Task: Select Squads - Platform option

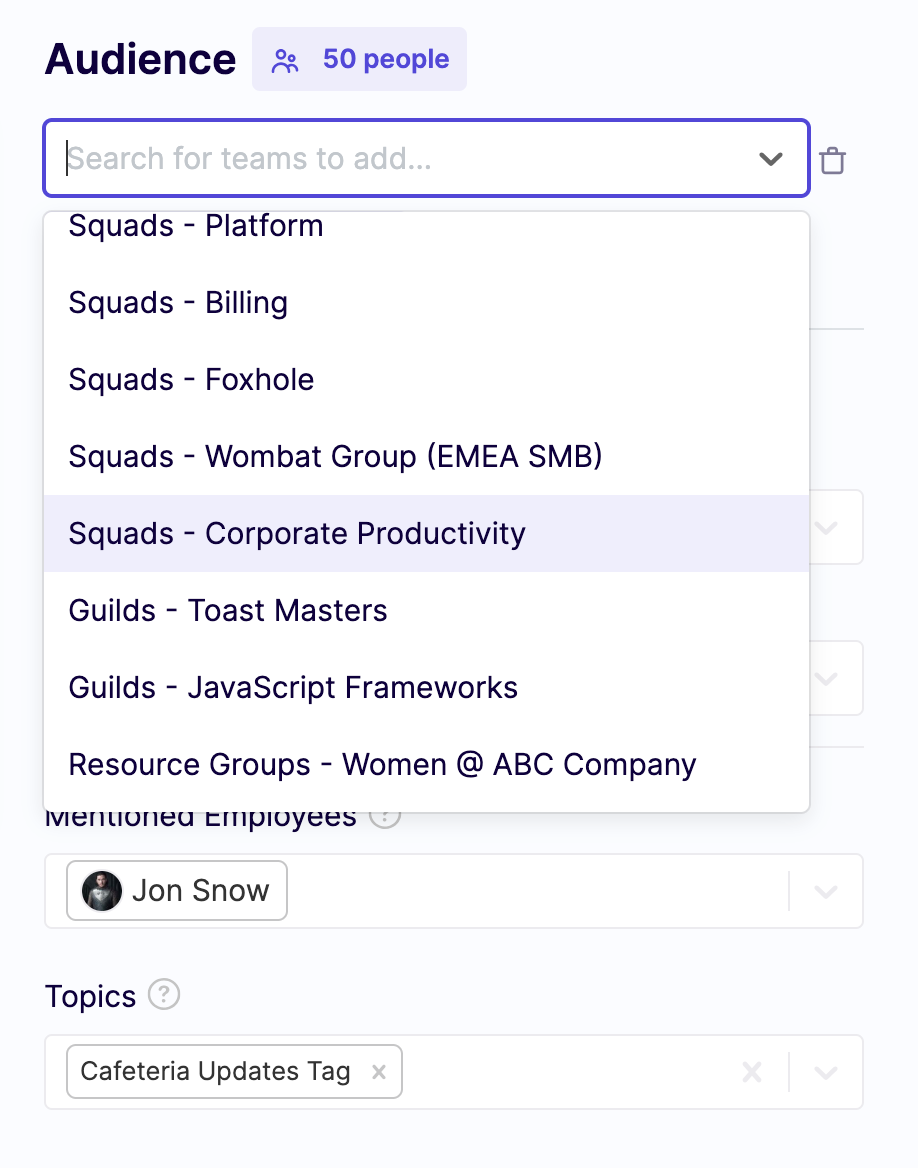Action: (x=196, y=227)
